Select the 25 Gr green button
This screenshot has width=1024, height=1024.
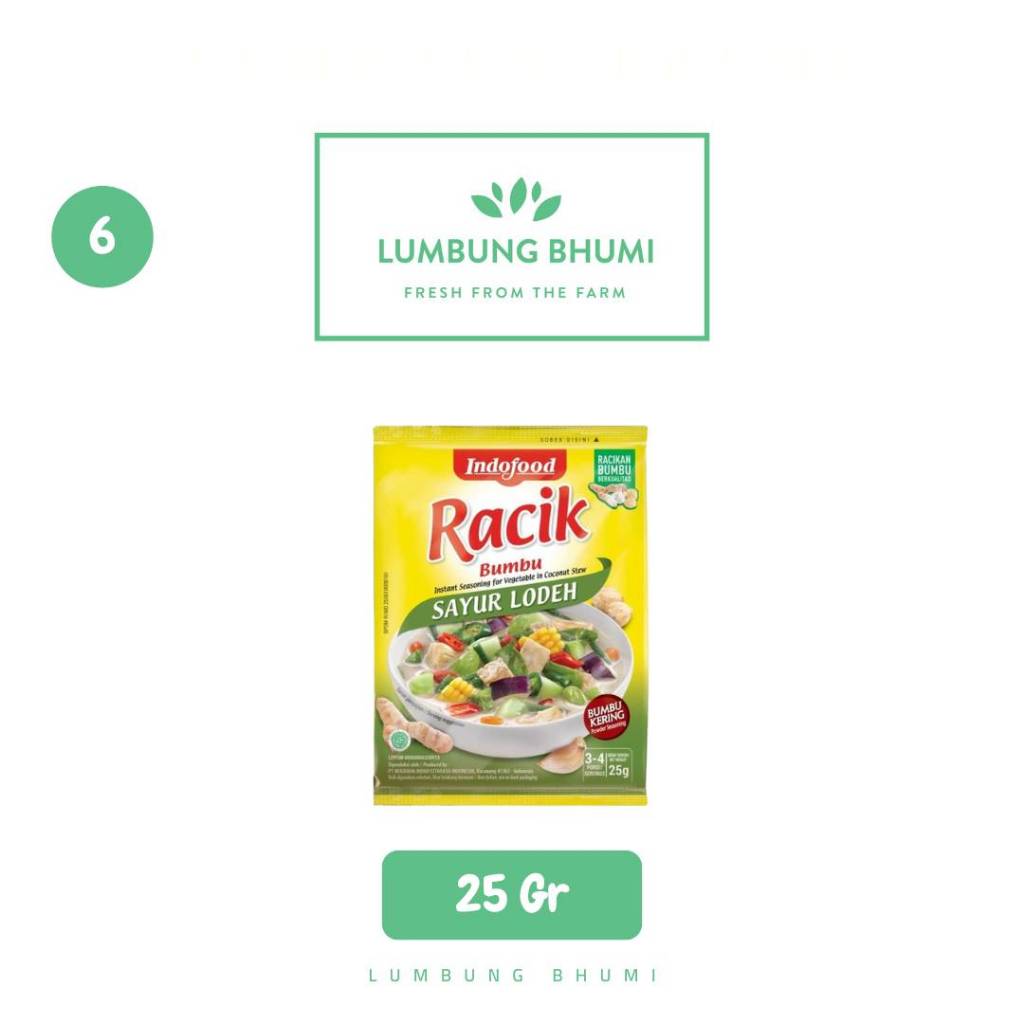(x=512, y=895)
